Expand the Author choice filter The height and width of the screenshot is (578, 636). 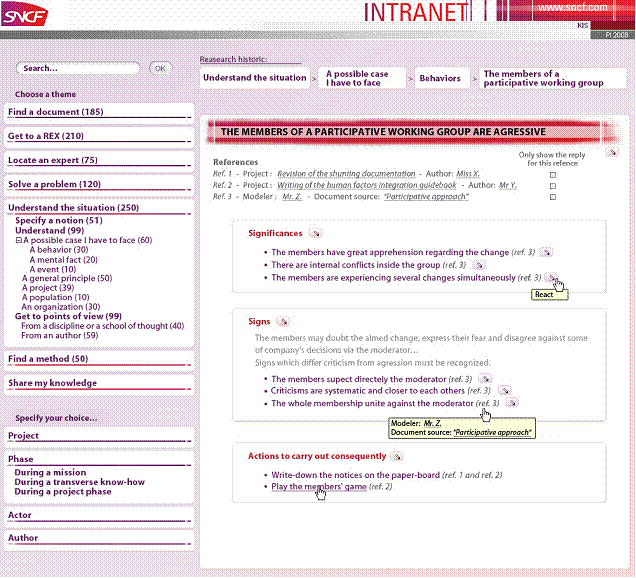pos(99,538)
